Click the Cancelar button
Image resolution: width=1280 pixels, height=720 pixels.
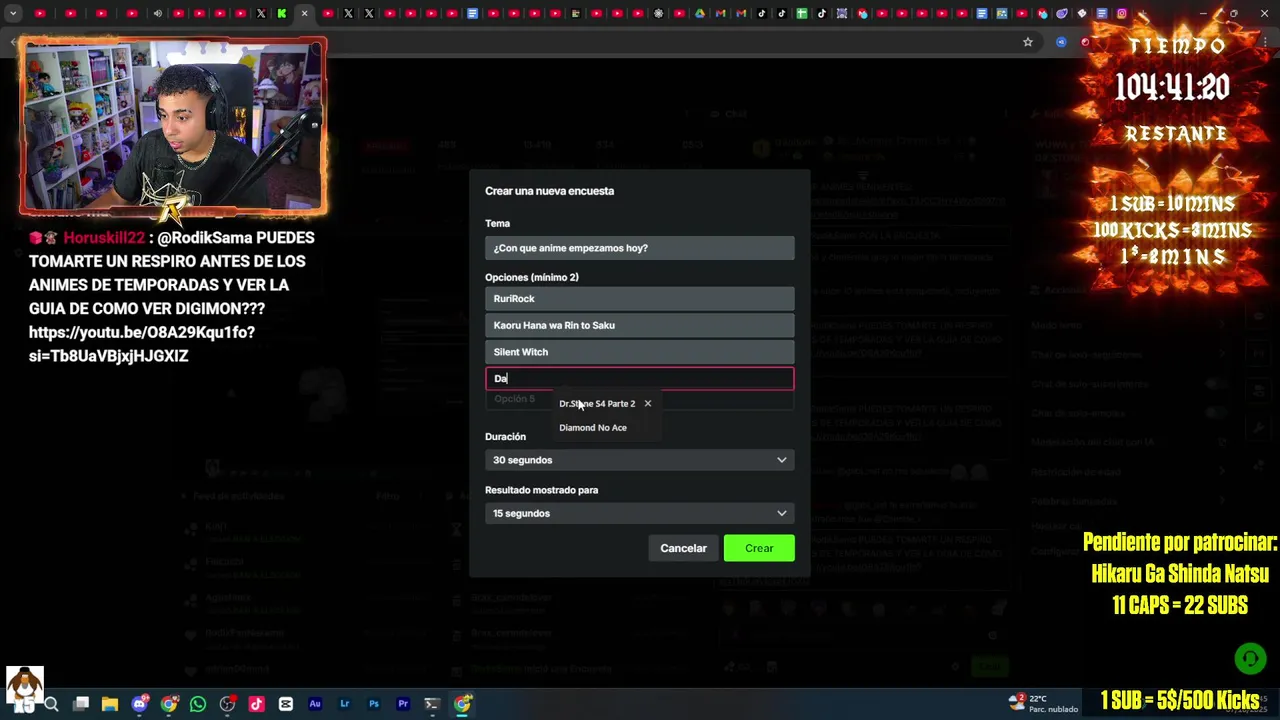click(683, 548)
